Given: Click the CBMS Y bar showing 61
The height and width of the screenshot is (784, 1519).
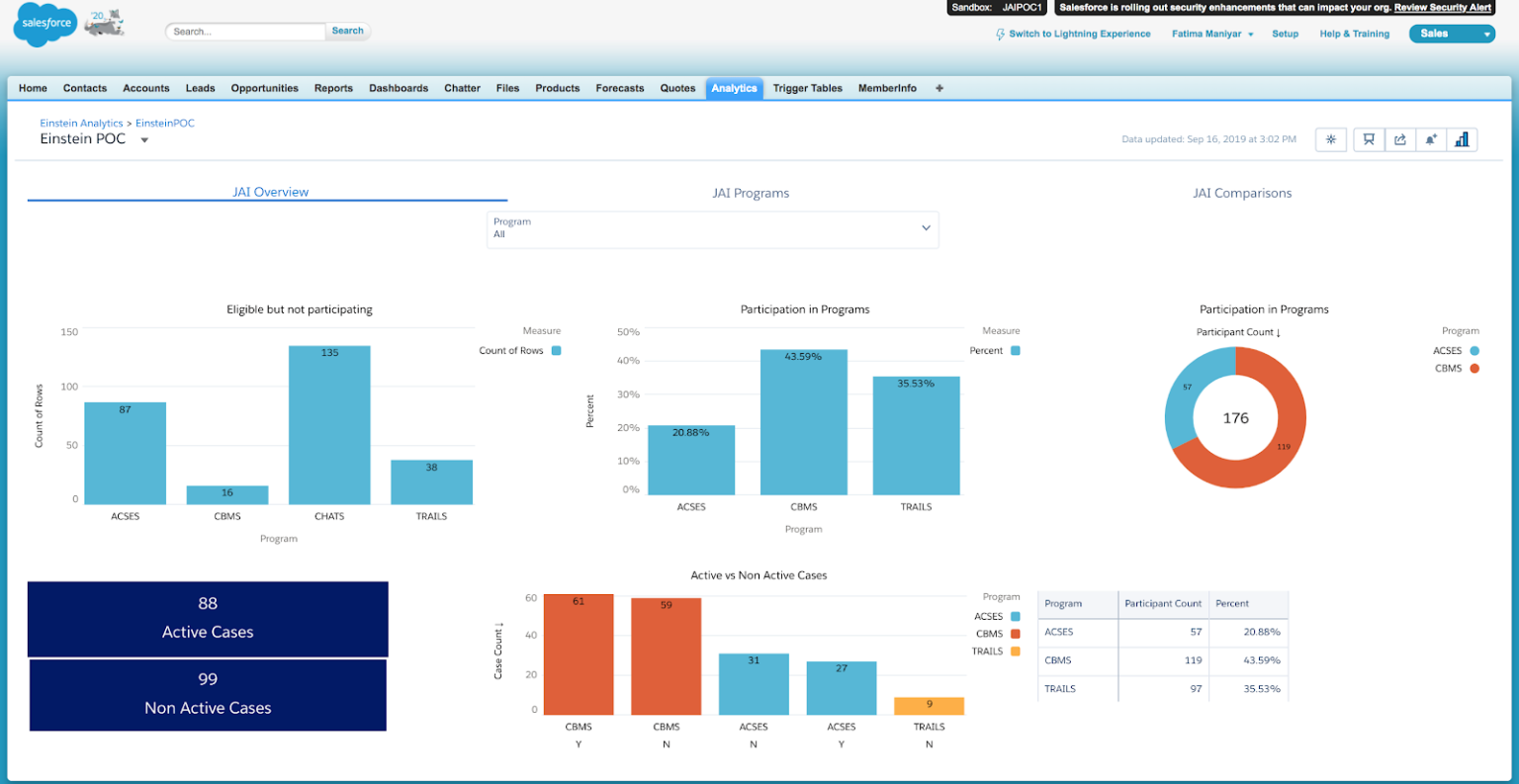Looking at the screenshot, I should [x=579, y=654].
